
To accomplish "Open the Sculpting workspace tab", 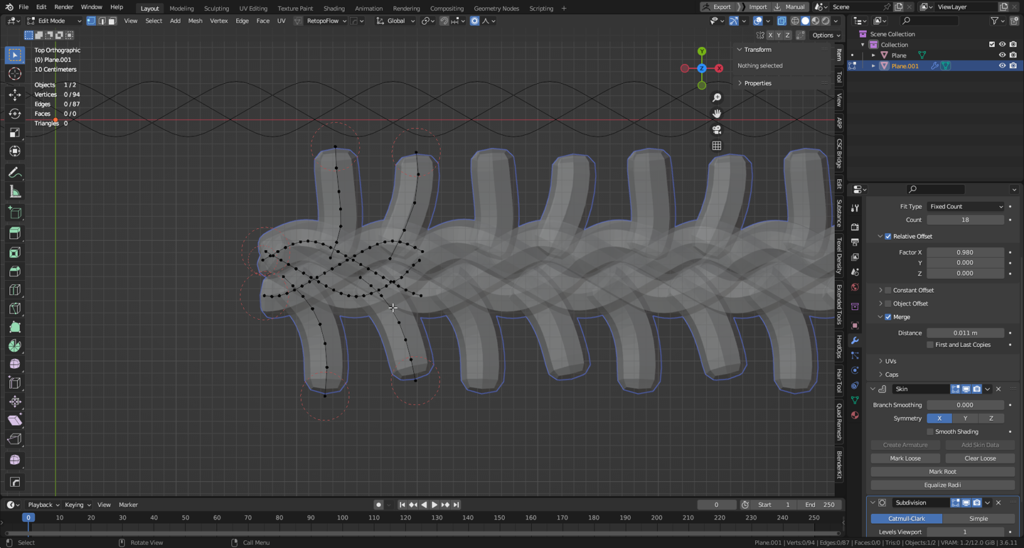I will [216, 8].
